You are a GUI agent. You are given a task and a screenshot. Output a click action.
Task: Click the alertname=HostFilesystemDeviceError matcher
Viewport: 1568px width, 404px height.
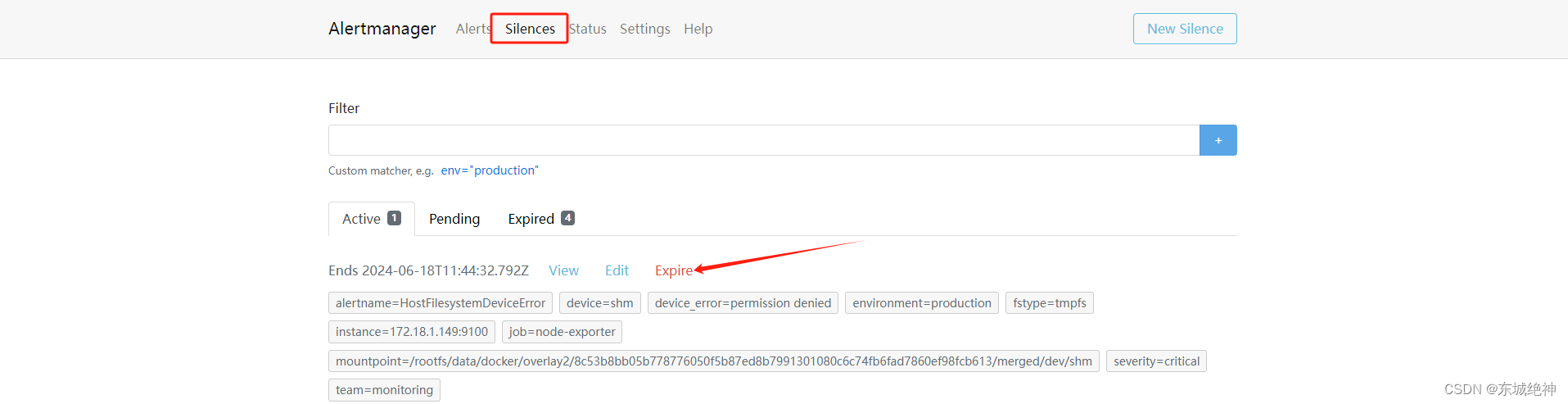[x=441, y=303]
